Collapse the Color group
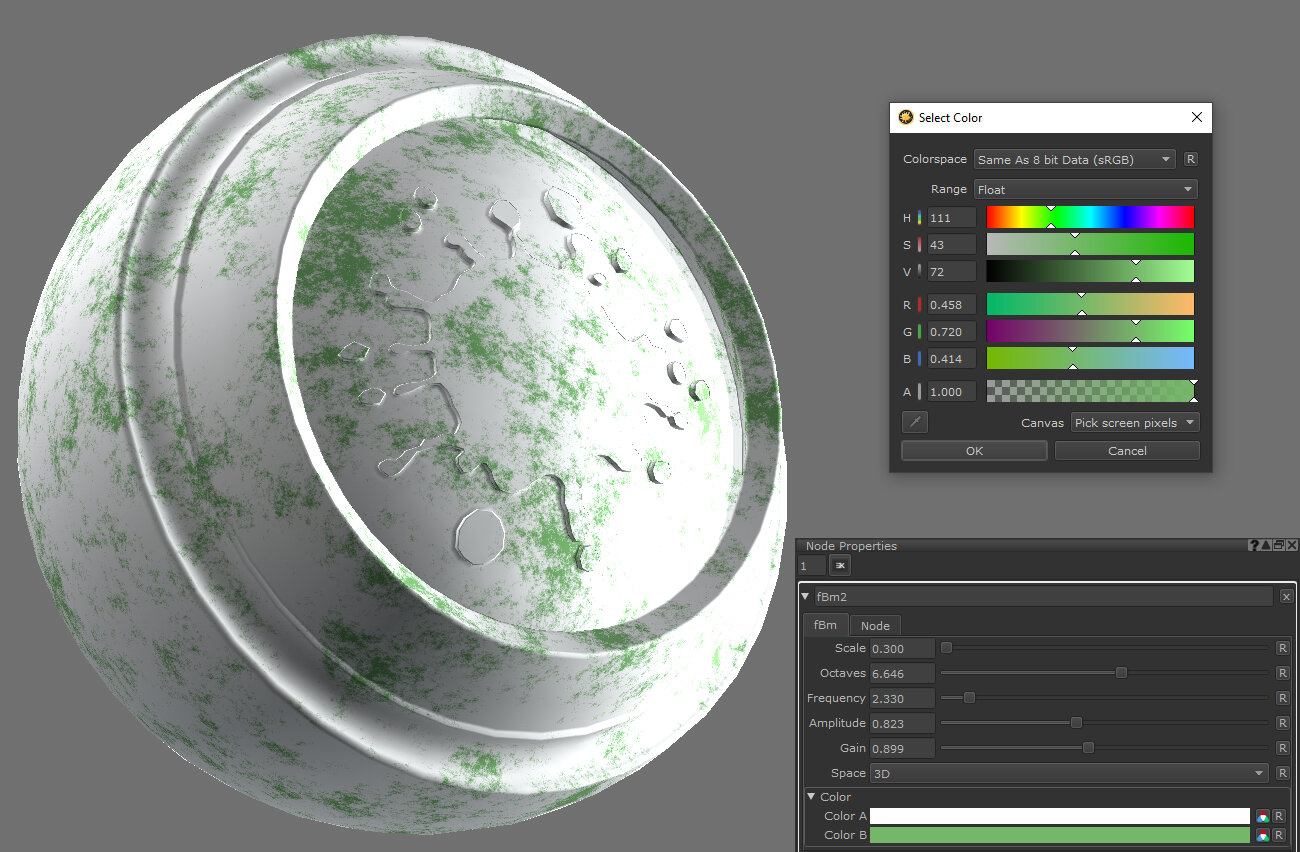 [812, 797]
